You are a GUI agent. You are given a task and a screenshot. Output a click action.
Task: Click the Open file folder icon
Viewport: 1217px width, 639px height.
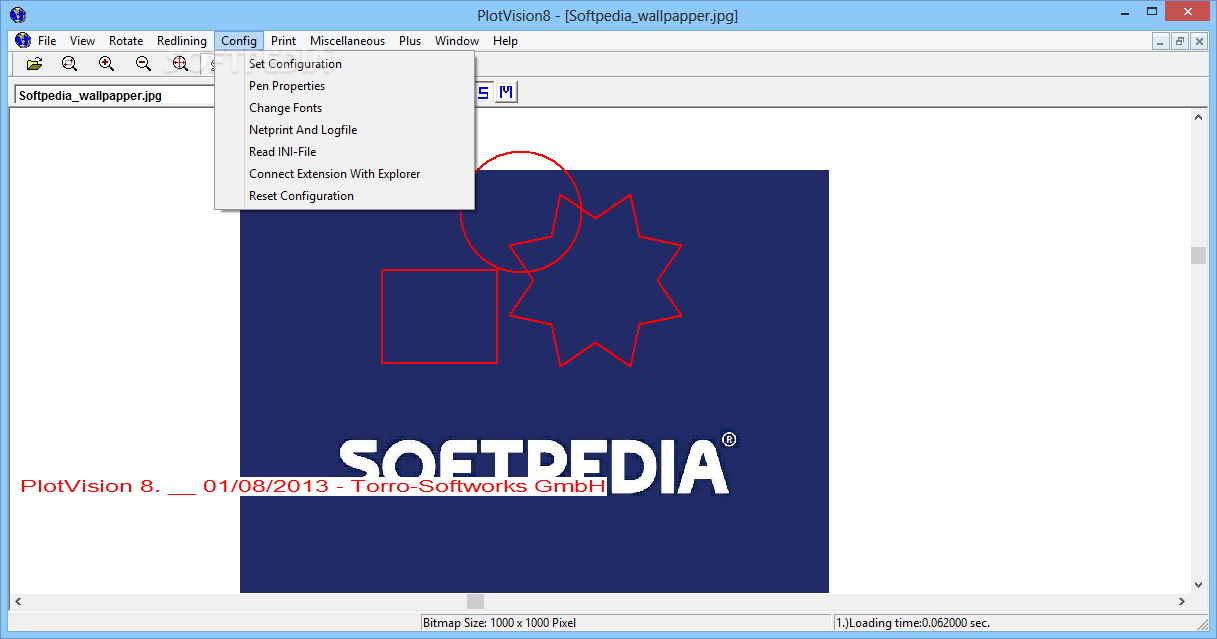point(35,64)
